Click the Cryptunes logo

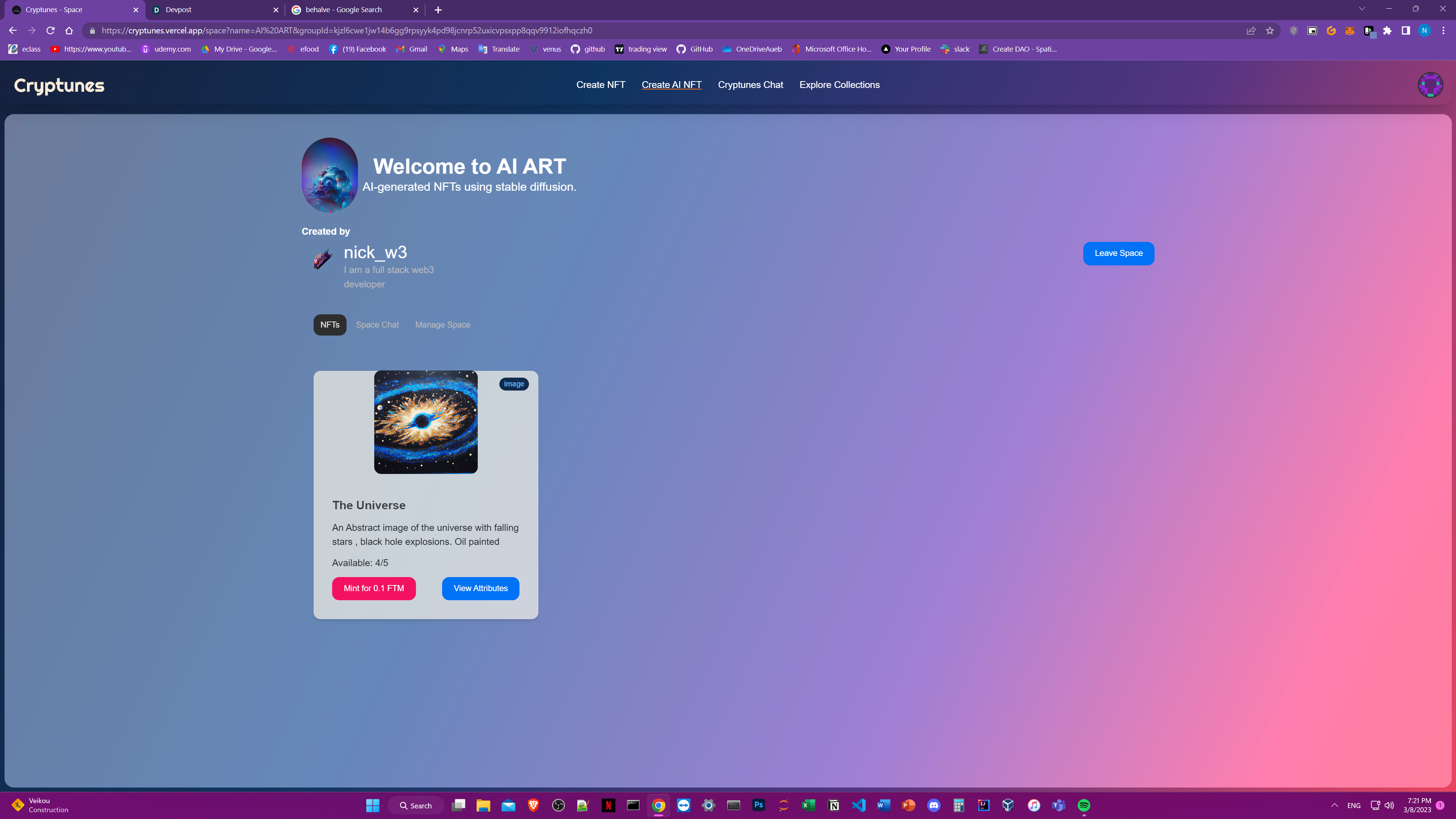pos(60,85)
